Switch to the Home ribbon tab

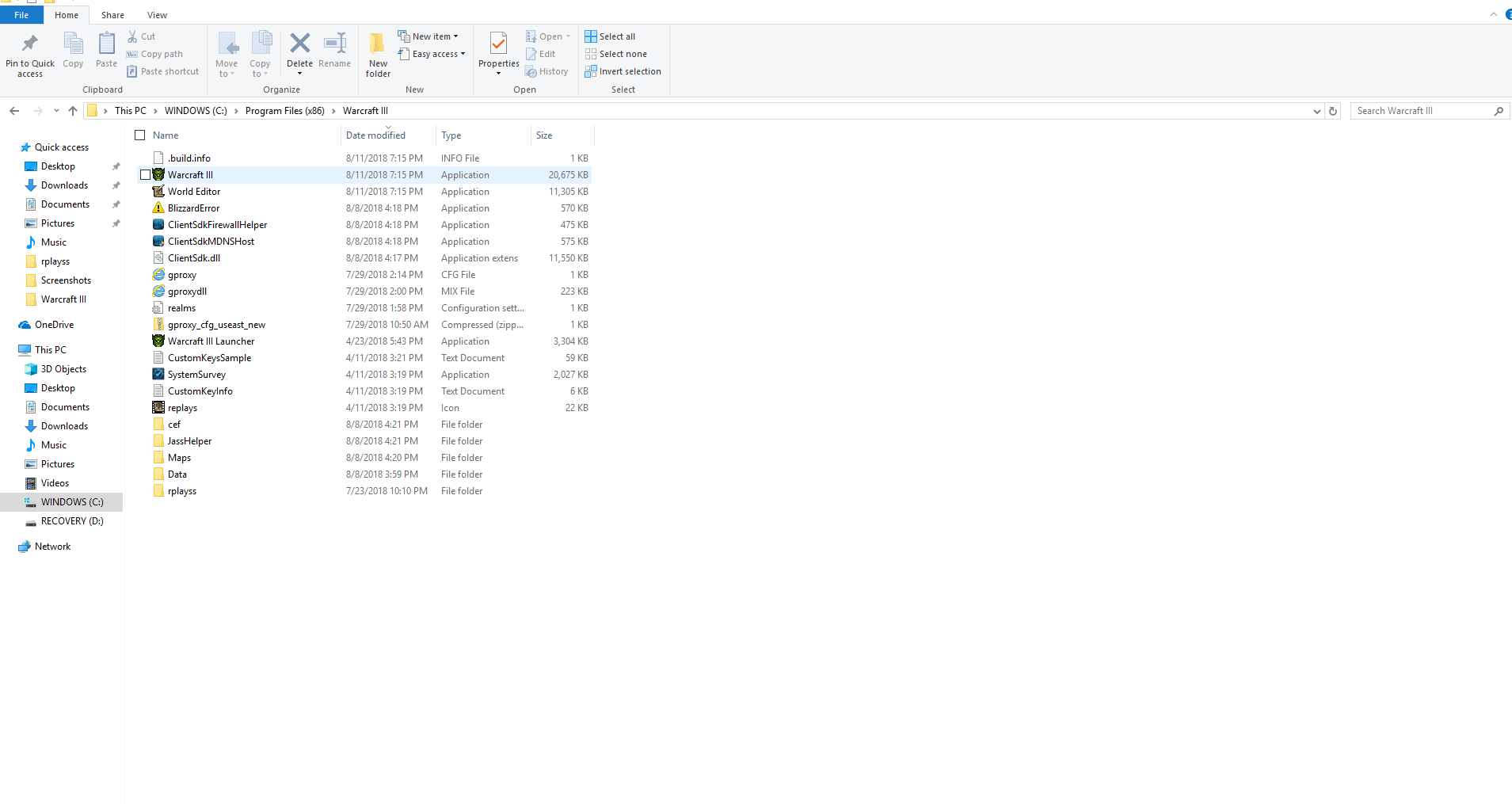67,15
